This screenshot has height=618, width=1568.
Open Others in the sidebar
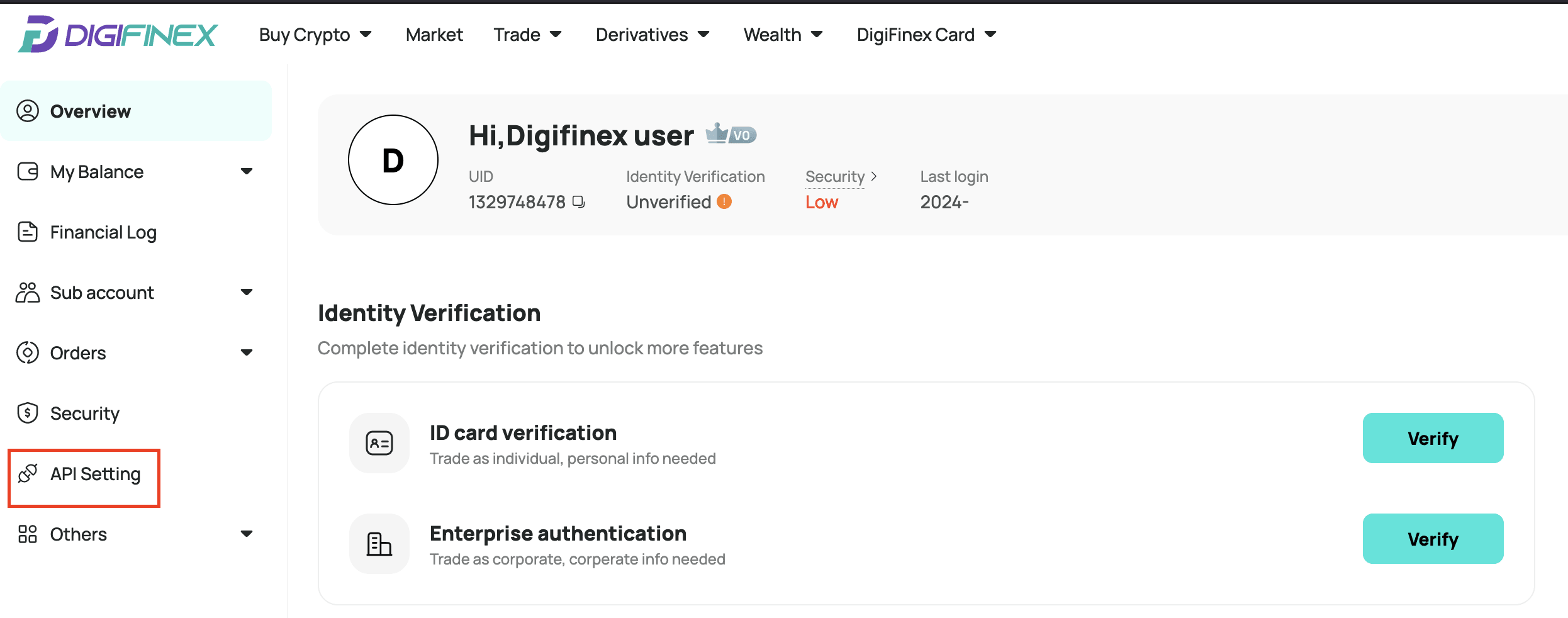click(136, 534)
